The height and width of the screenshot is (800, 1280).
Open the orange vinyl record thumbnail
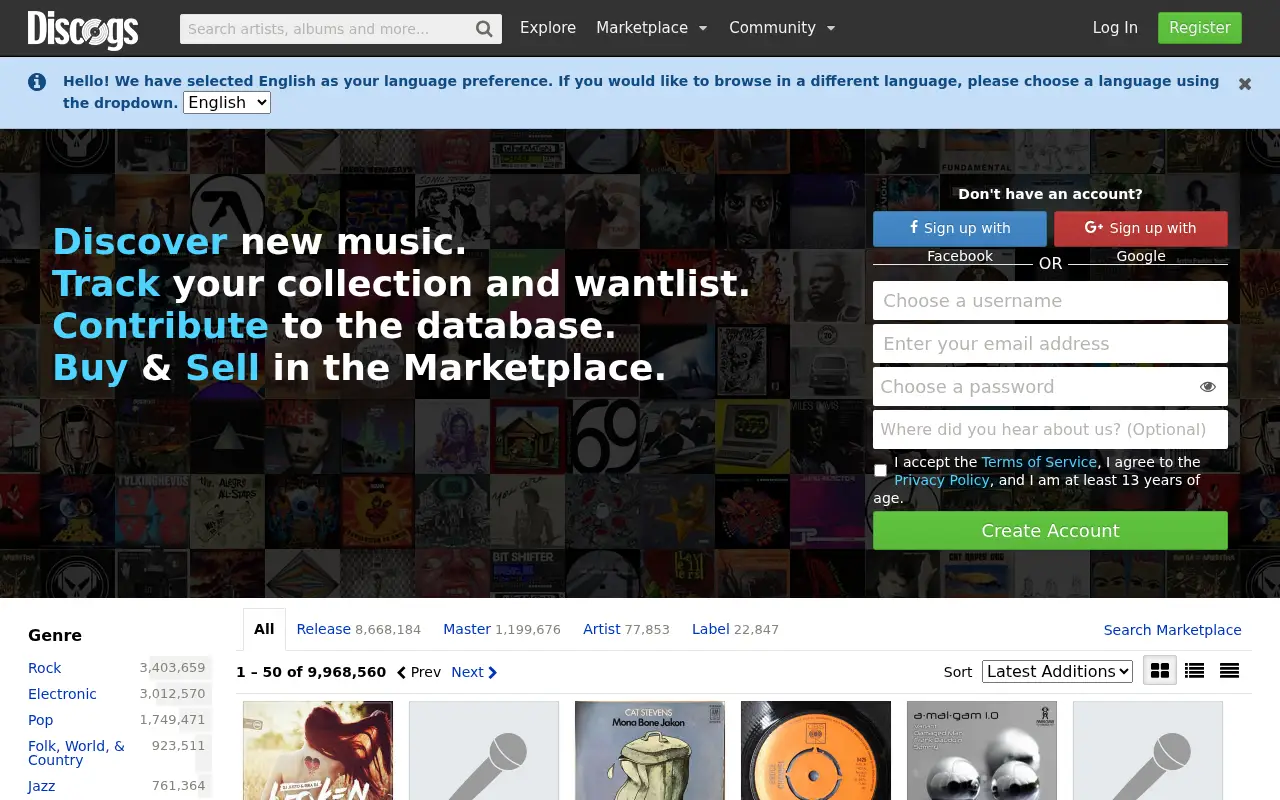pos(816,750)
